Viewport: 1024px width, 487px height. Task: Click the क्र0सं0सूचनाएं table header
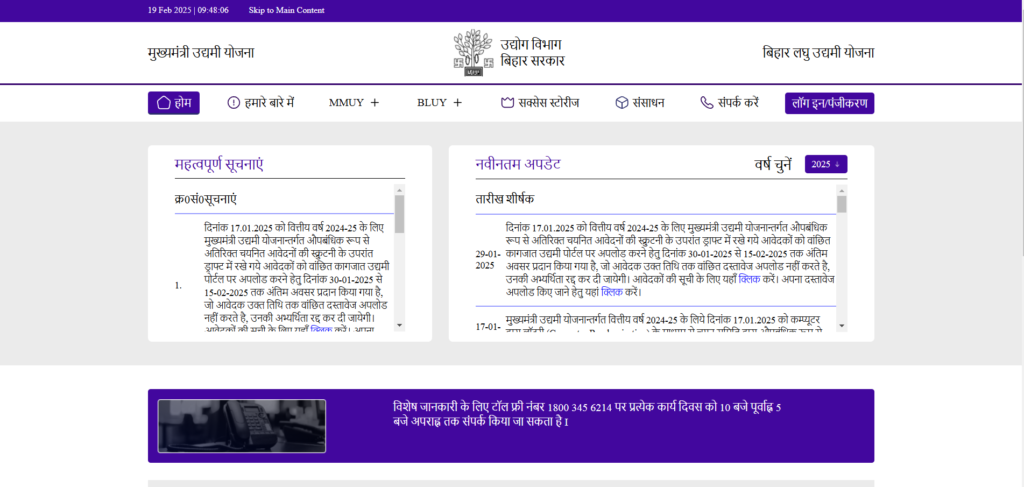click(206, 199)
